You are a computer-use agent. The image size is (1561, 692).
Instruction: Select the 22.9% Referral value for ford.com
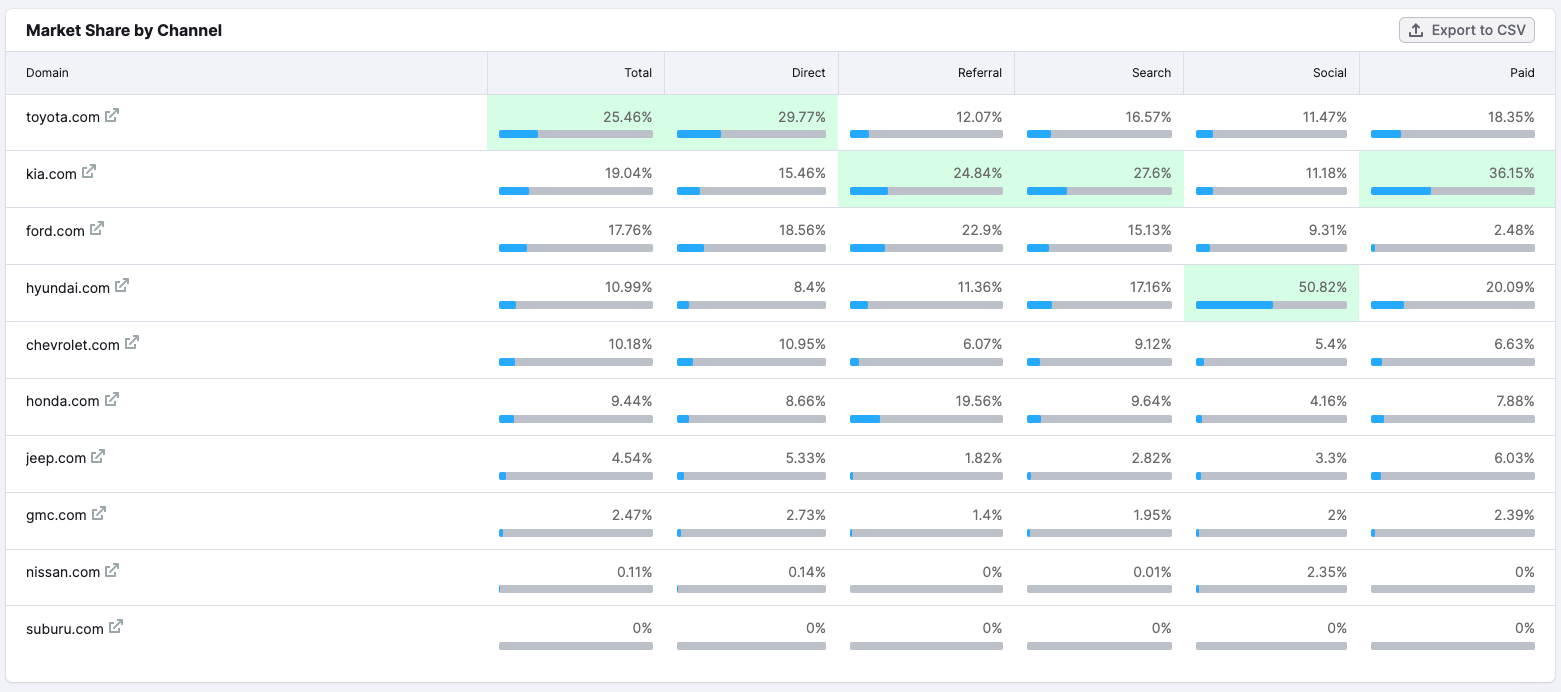[982, 231]
